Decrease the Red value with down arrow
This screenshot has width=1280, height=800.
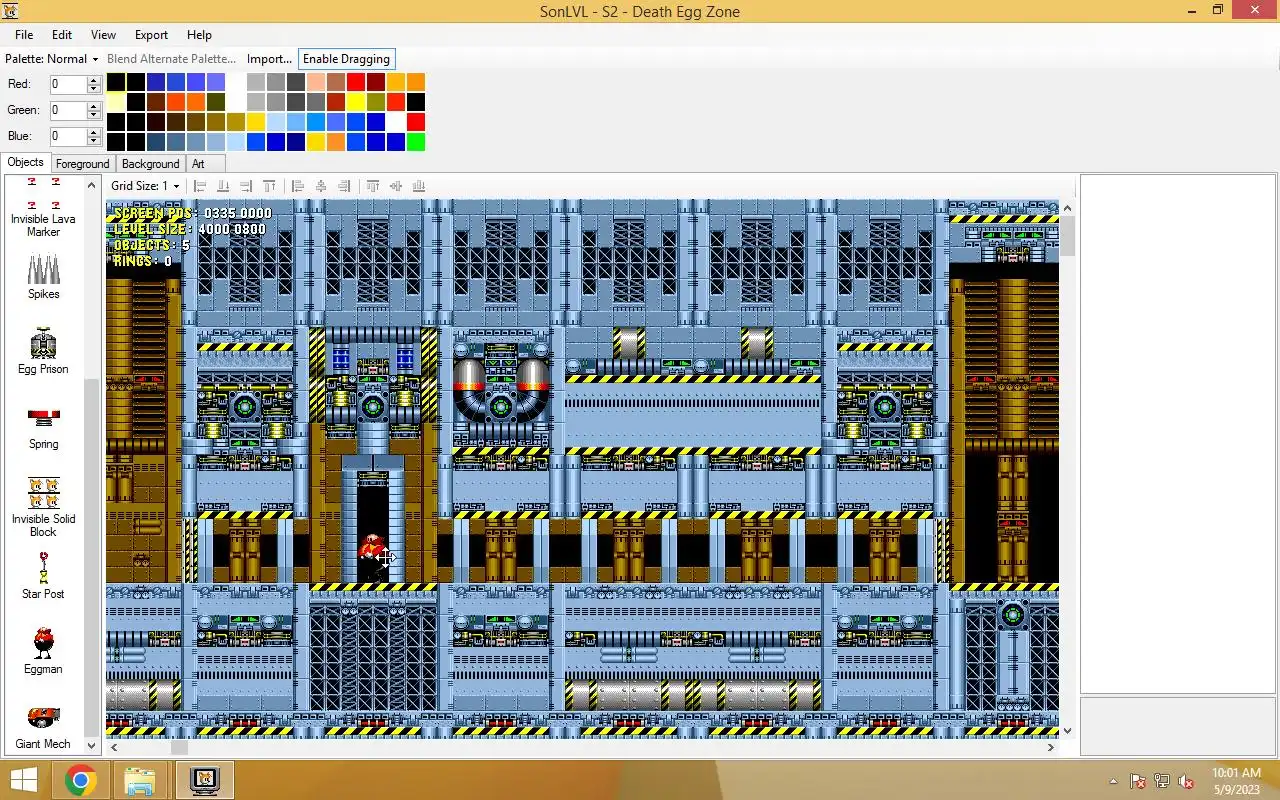(x=94, y=89)
